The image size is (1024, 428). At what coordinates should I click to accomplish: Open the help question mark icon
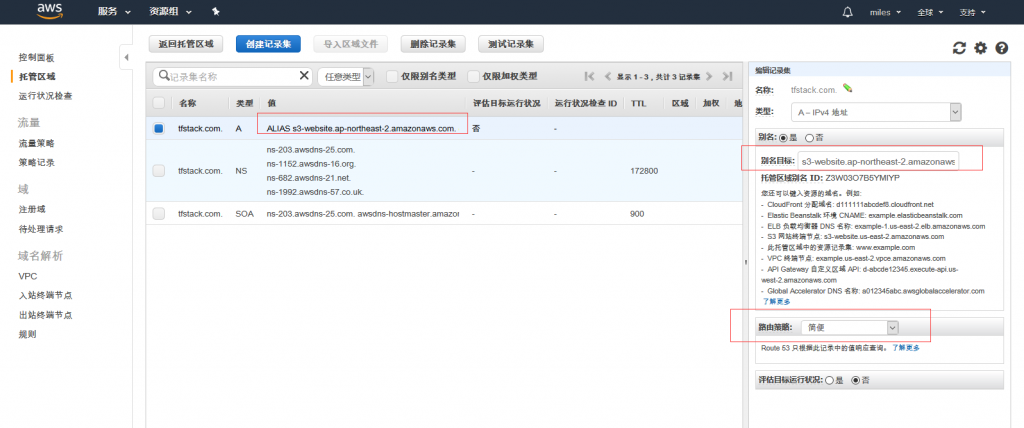pyautogui.click(x=1002, y=48)
